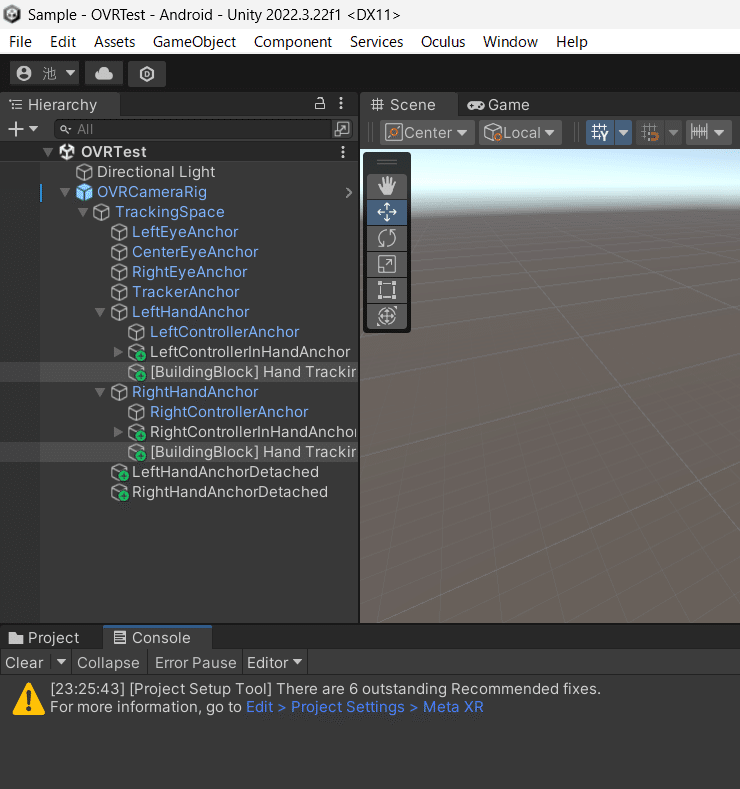
Task: Open the GameObject menu
Action: point(194,42)
